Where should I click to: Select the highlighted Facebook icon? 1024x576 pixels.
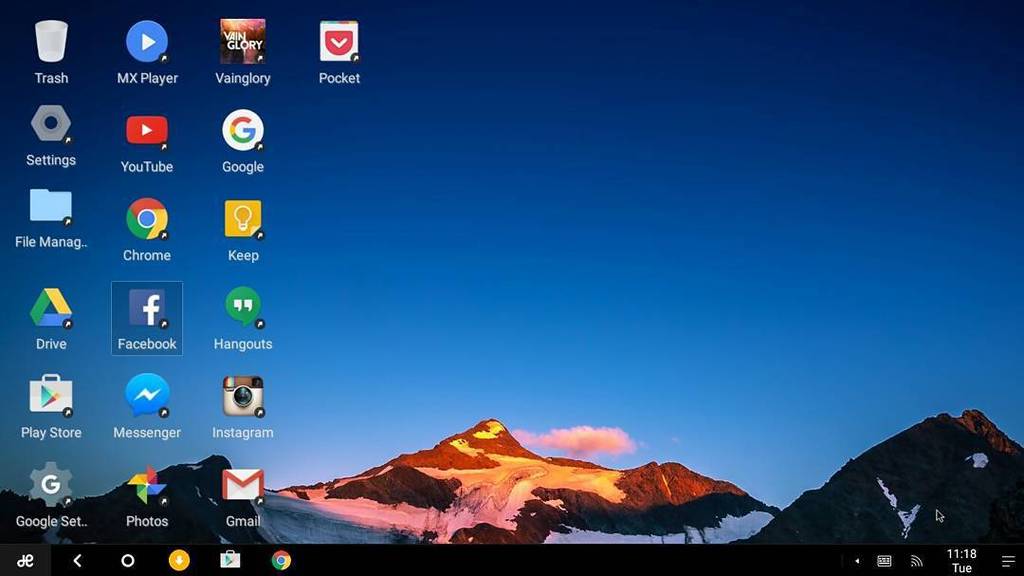click(147, 319)
